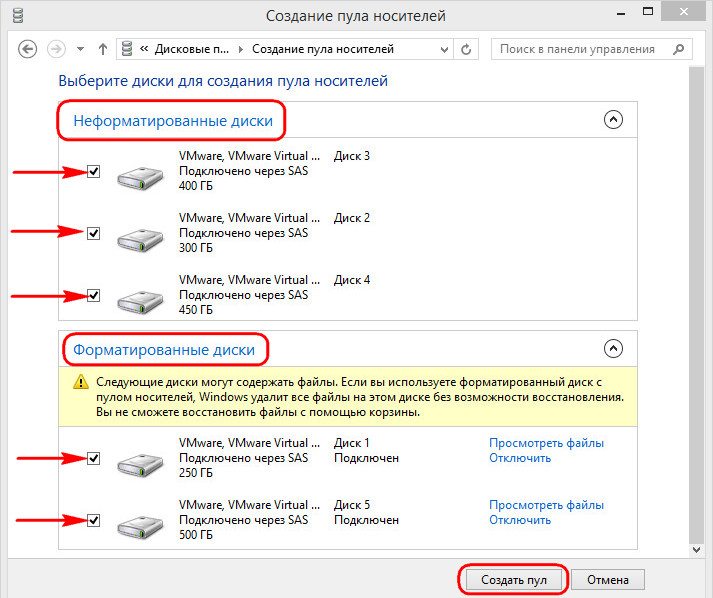Click the Дисковые п... breadcrumb
The image size is (713, 598).
(191, 49)
